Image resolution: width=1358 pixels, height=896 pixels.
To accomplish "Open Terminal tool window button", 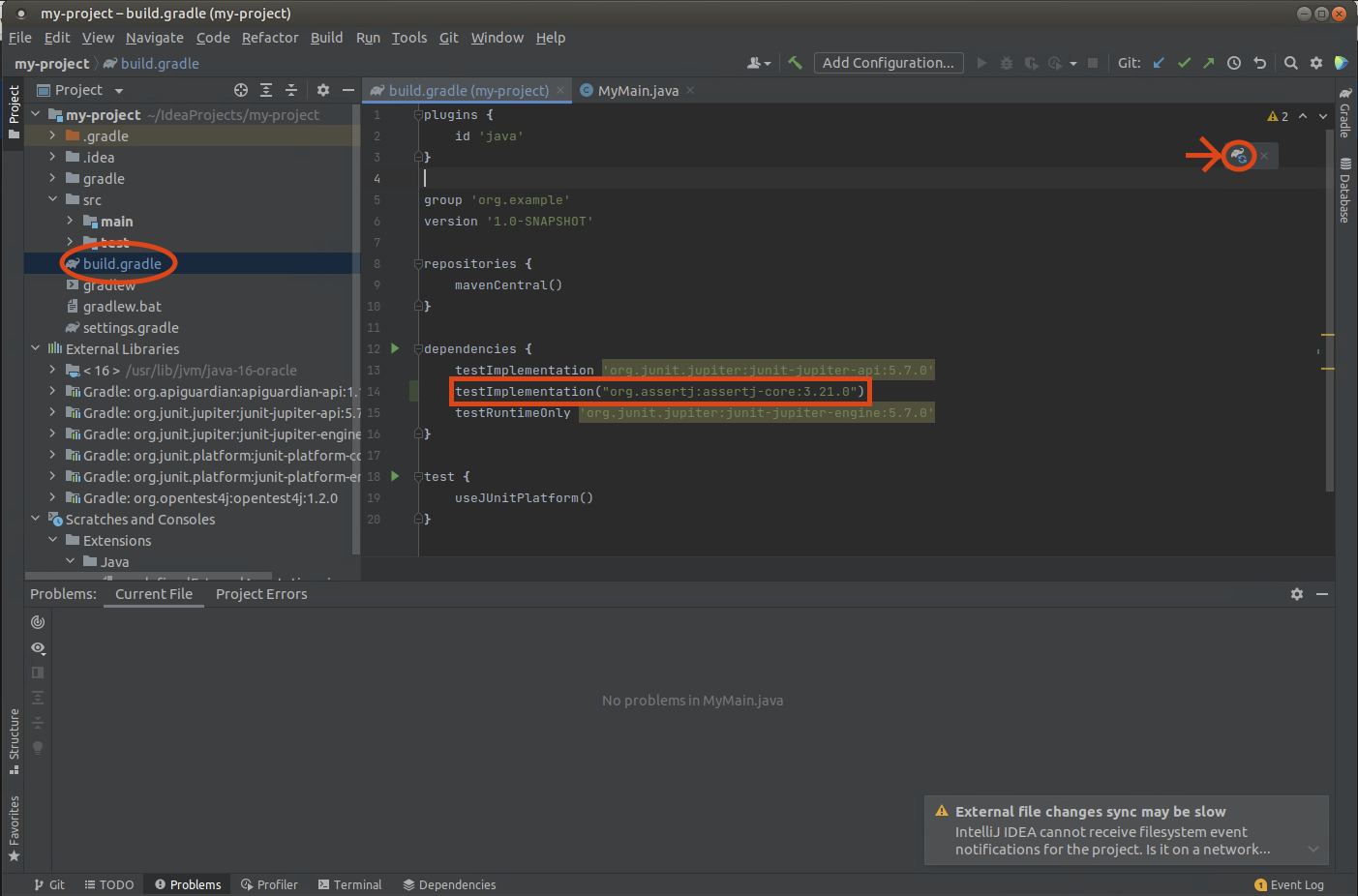I will click(350, 884).
